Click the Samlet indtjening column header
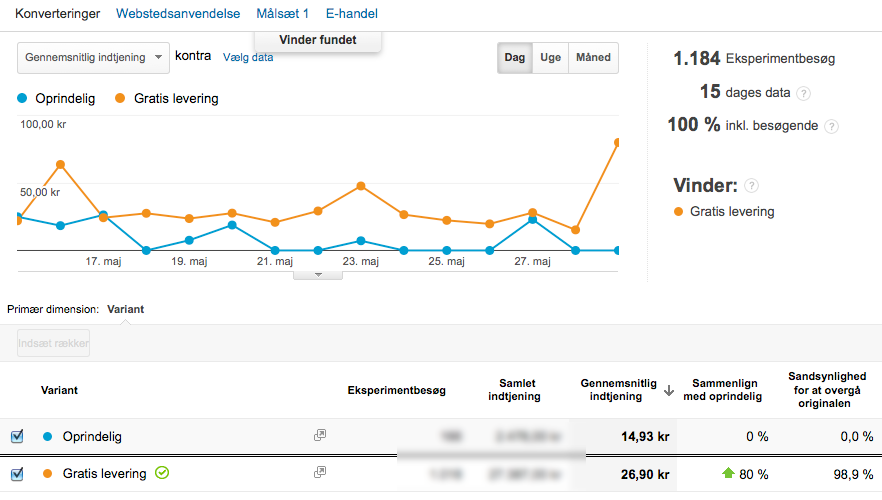 click(x=515, y=390)
